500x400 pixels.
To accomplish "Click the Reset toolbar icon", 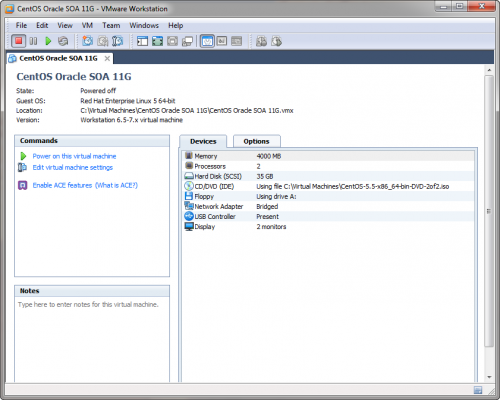I will (63, 41).
